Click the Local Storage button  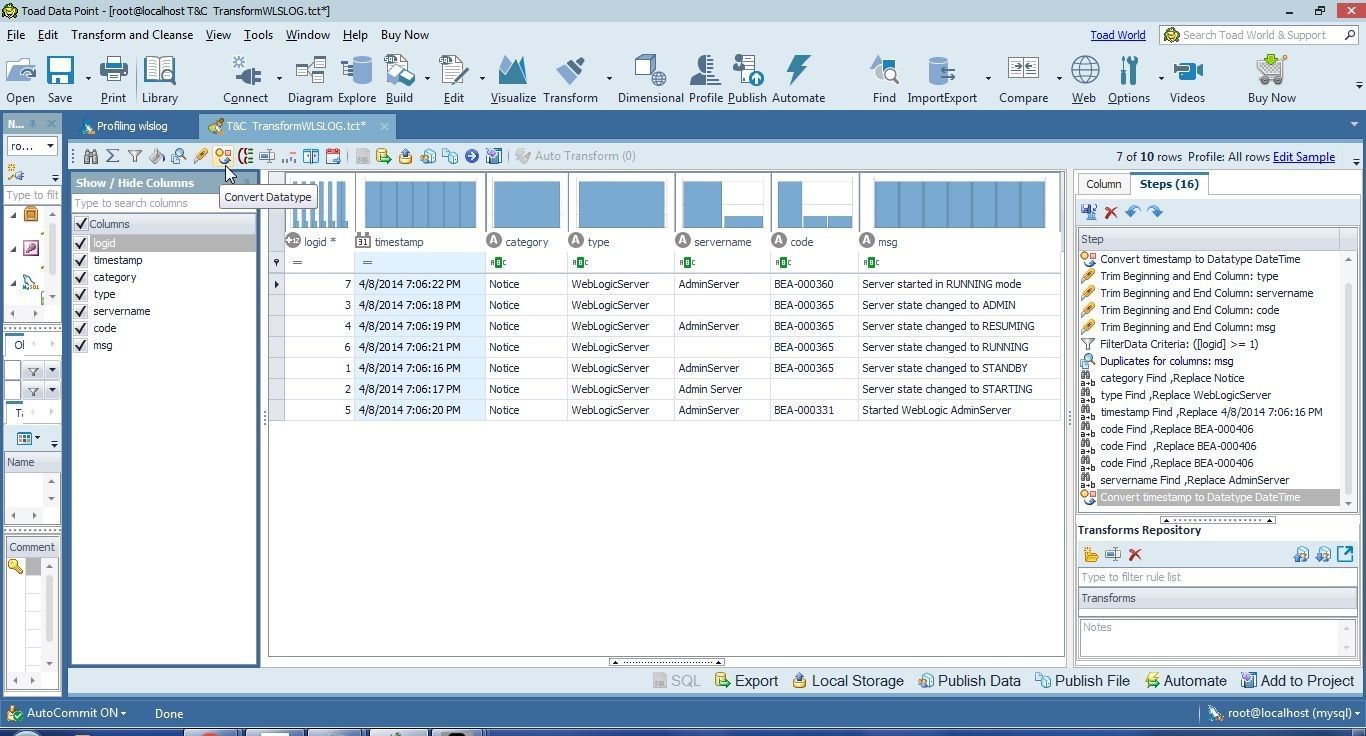pyautogui.click(x=848, y=681)
